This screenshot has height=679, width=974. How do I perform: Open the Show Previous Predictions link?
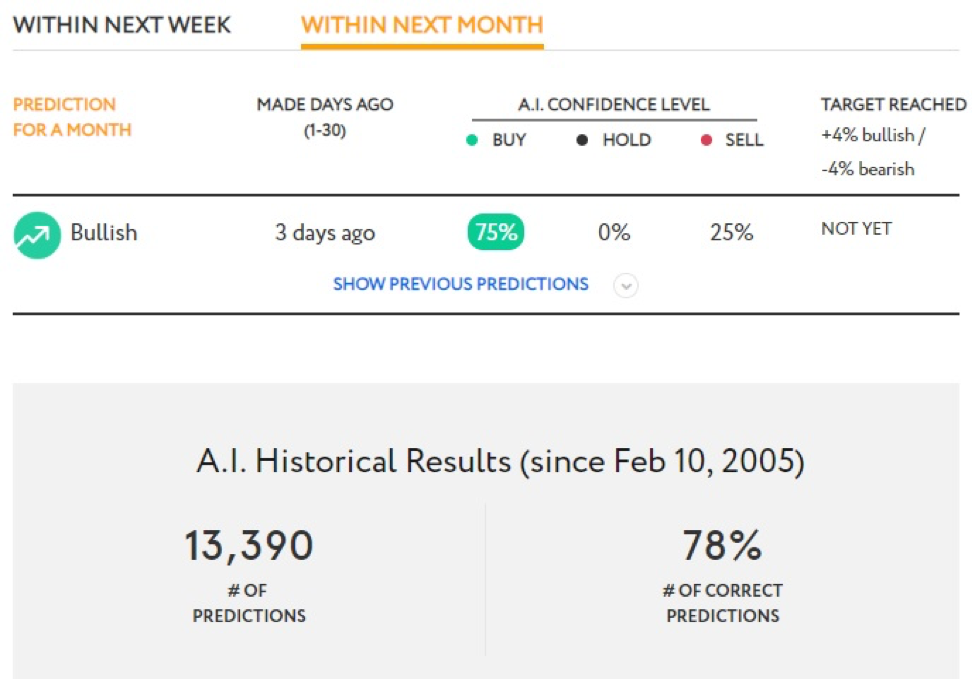[x=461, y=284]
